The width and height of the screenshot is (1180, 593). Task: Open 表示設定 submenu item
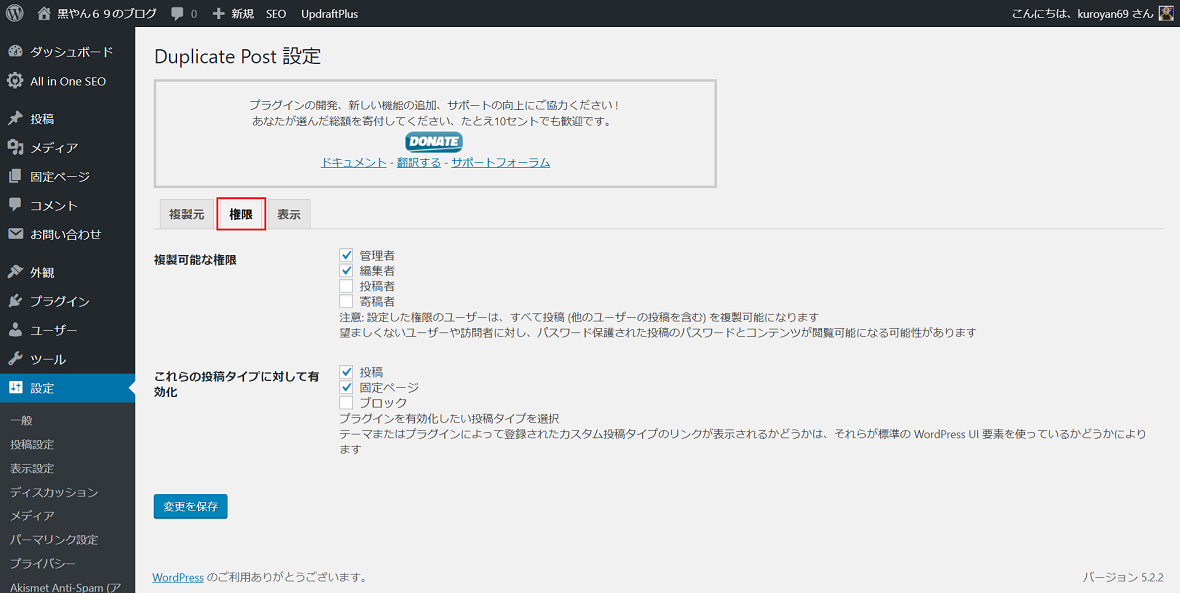pos(32,468)
